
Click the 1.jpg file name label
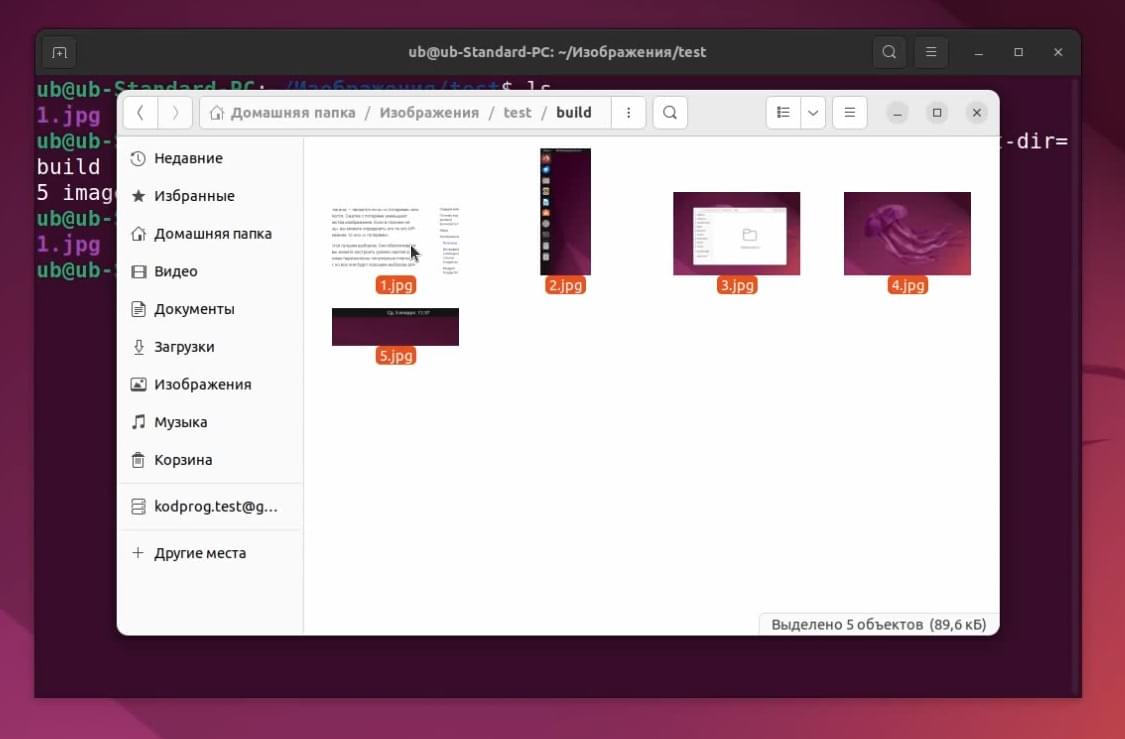[395, 286]
